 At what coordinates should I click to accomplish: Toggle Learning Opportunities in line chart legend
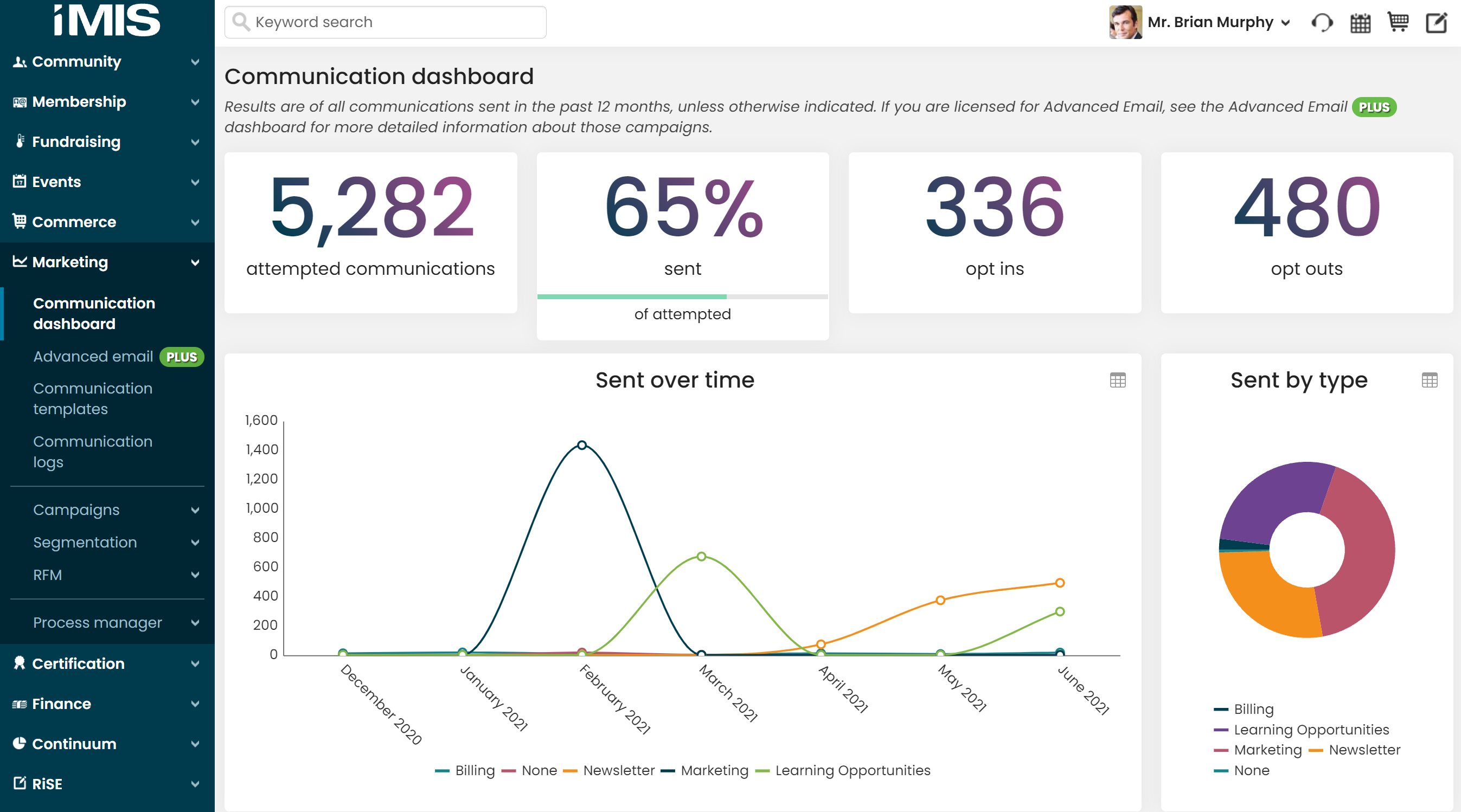(852, 770)
